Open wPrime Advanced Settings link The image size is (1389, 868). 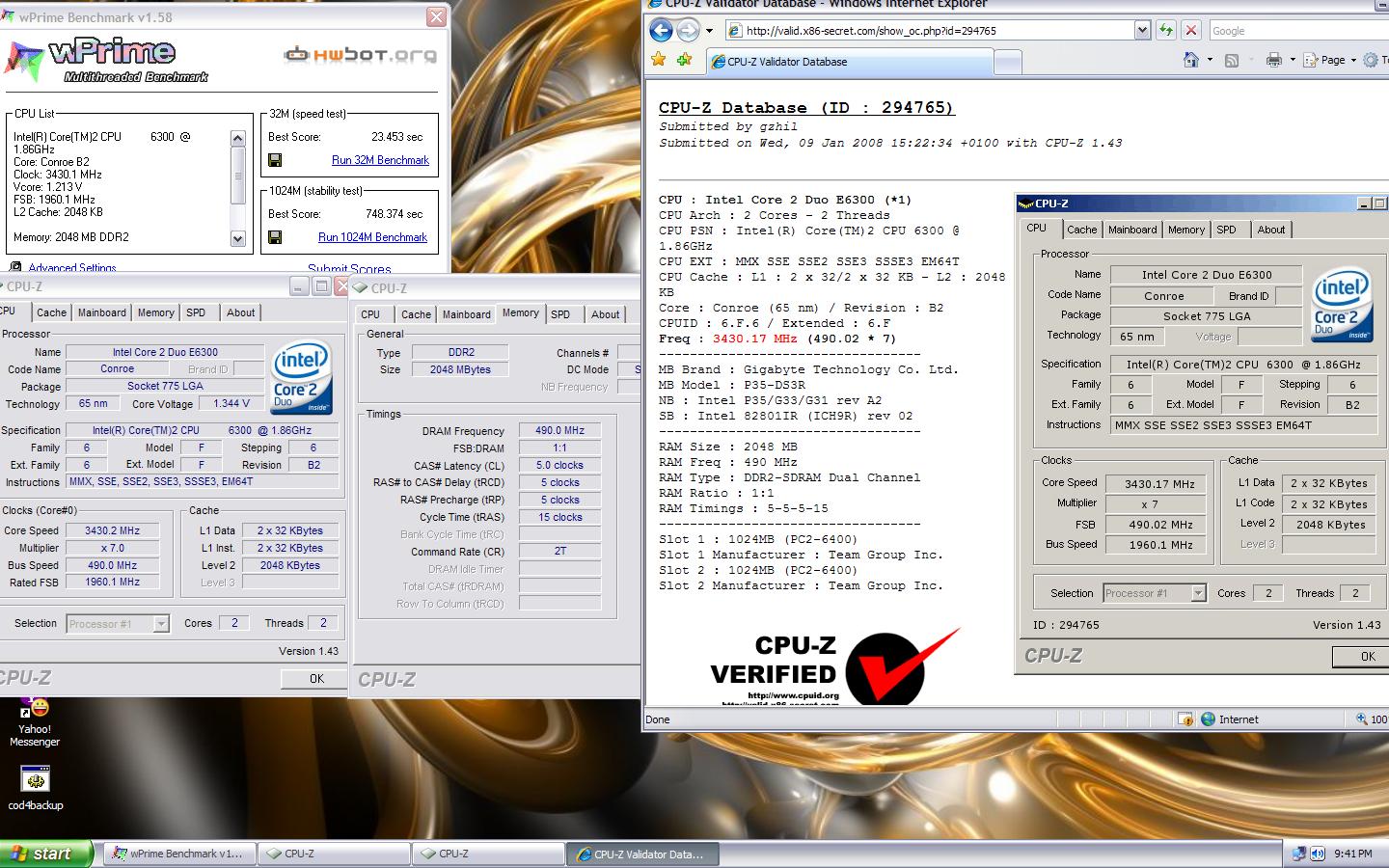(x=72, y=268)
